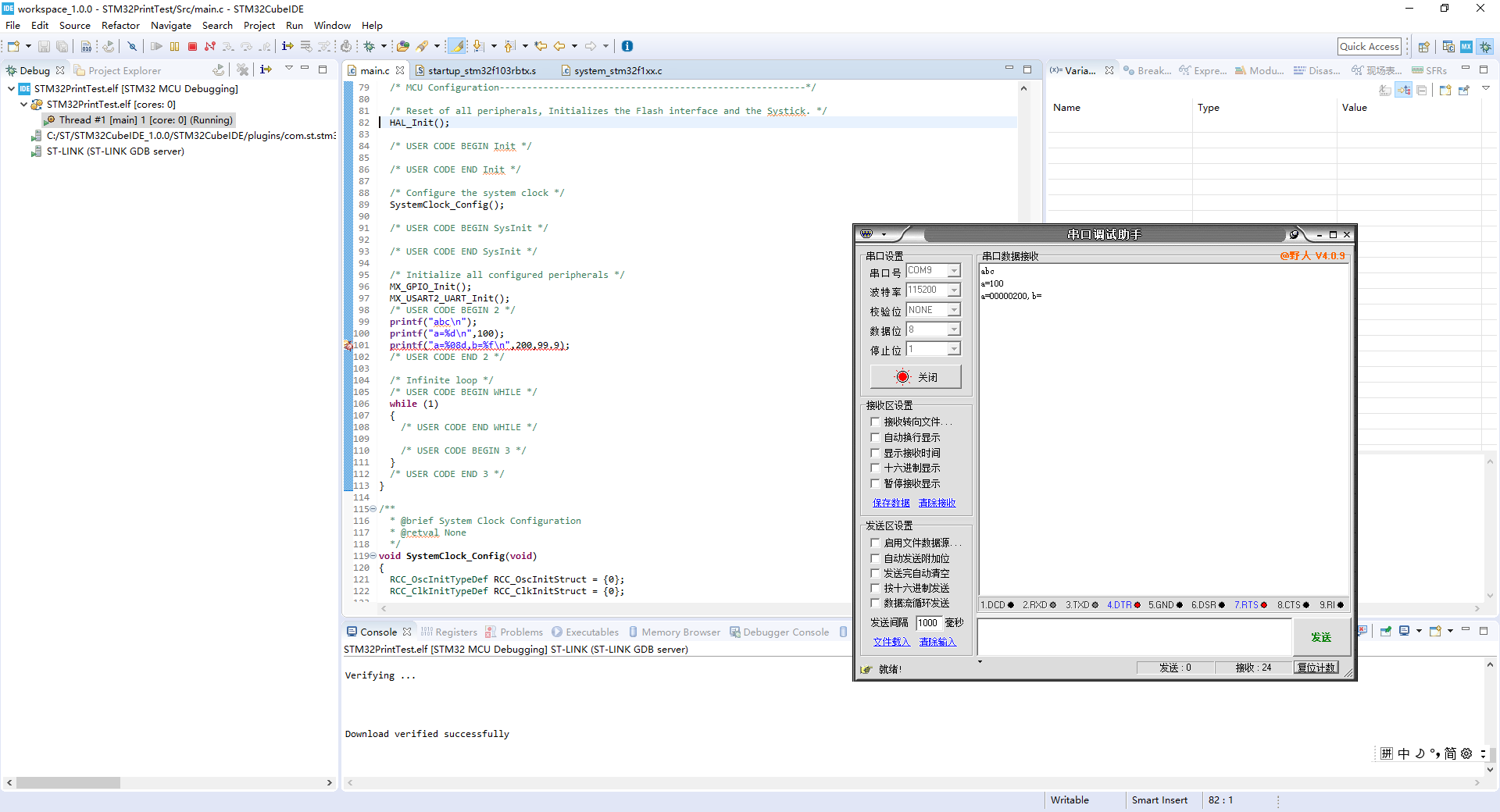Click the Skip All Breakpoints icon
This screenshot has width=1500, height=812.
click(132, 47)
